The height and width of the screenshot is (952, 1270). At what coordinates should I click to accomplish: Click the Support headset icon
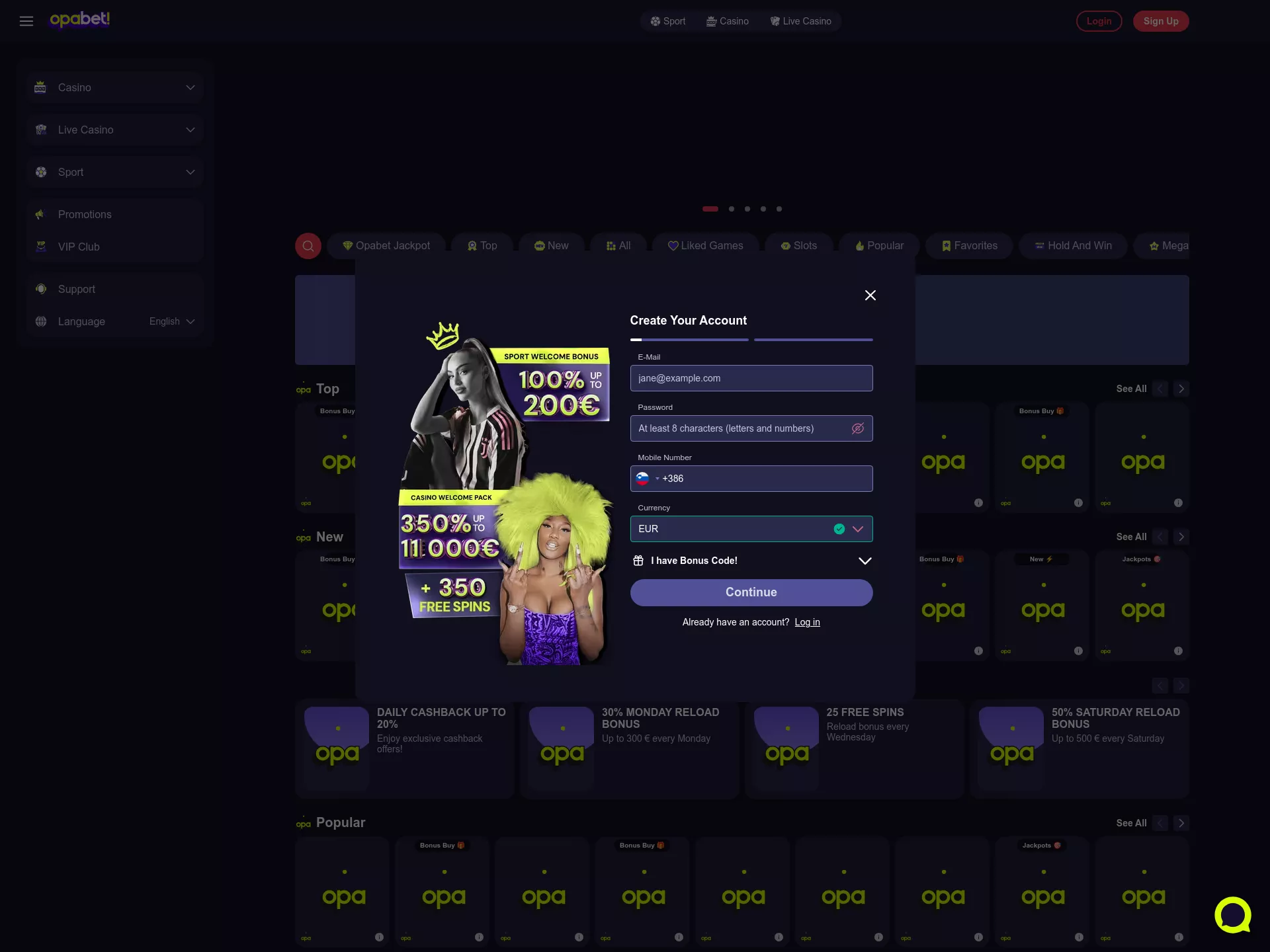coord(41,289)
